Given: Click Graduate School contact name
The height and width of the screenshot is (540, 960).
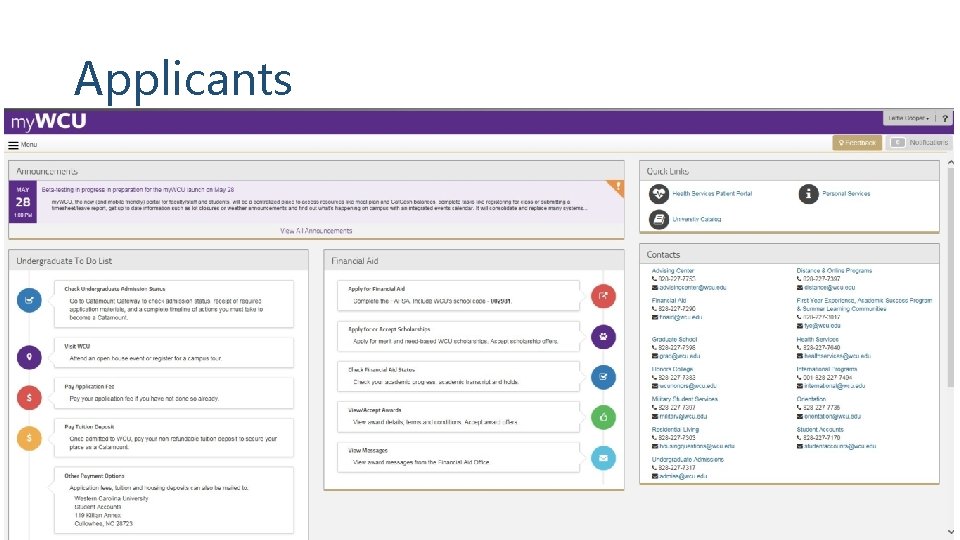Looking at the screenshot, I should coord(674,339).
